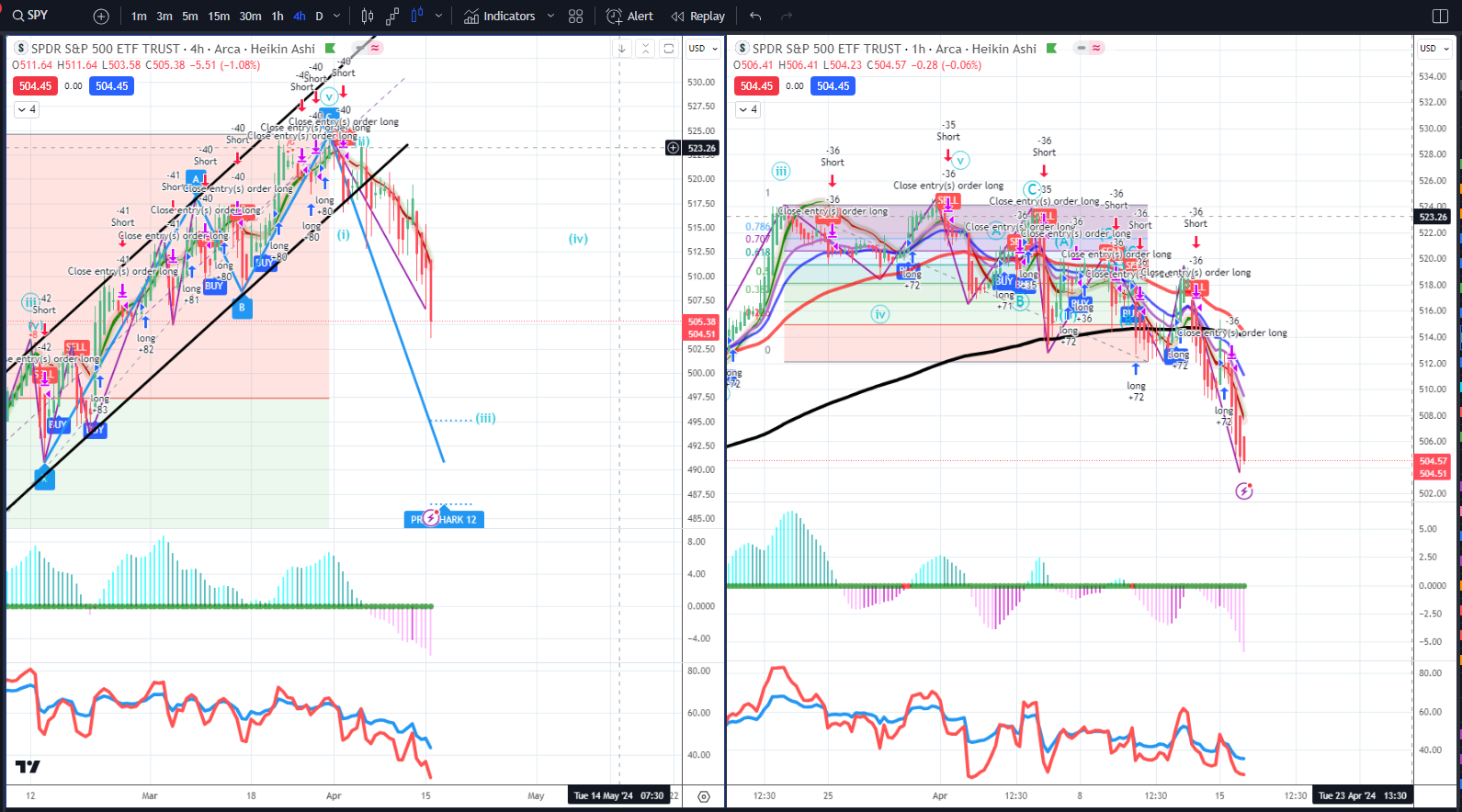Open the Indicators dialog
This screenshot has height=812, width=1462.
[499, 16]
